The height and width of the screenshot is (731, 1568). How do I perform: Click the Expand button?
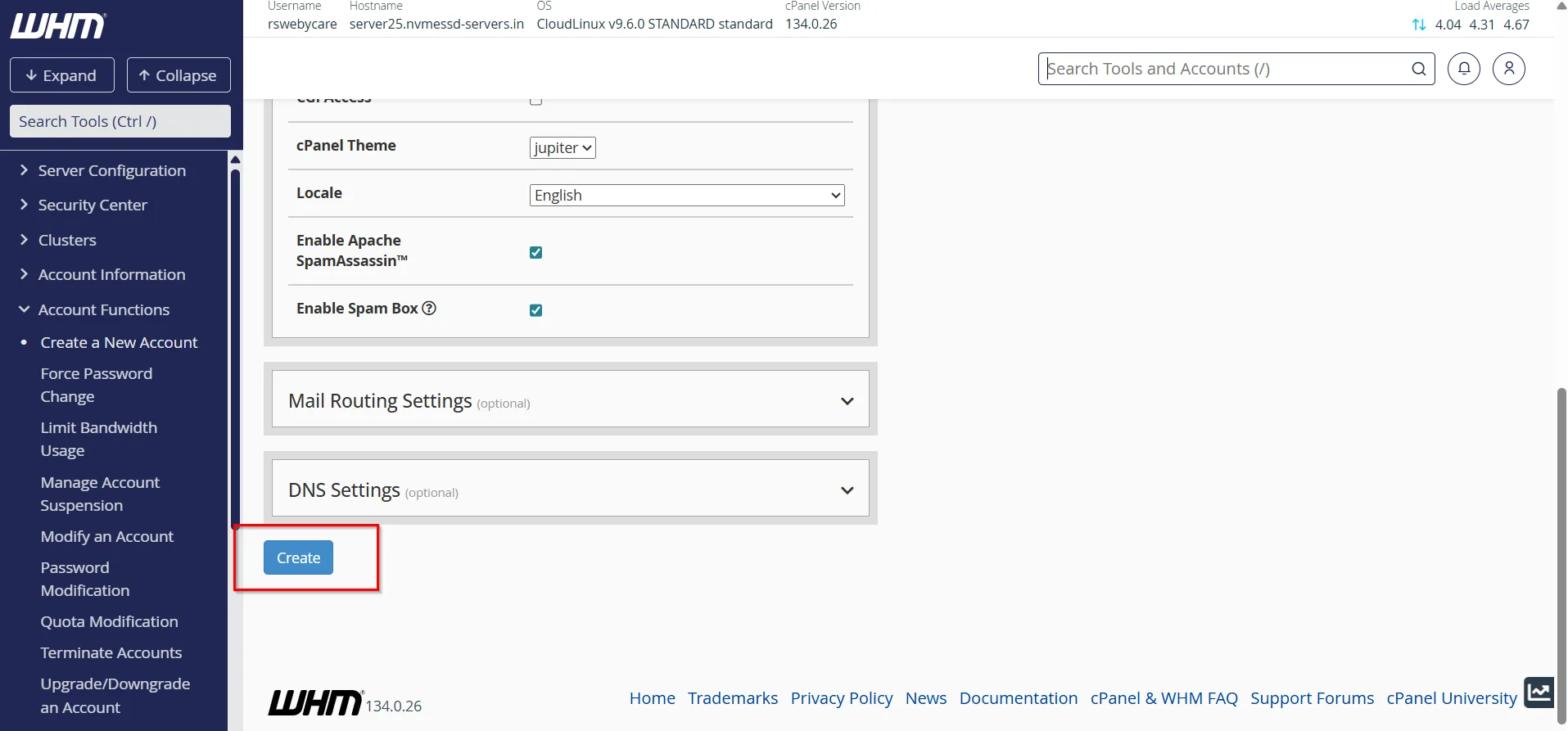(x=62, y=75)
